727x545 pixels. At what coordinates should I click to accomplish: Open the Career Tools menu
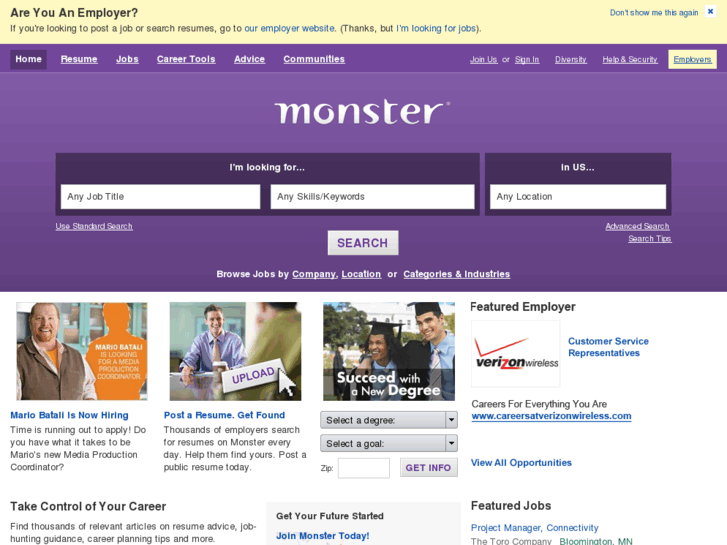[186, 59]
